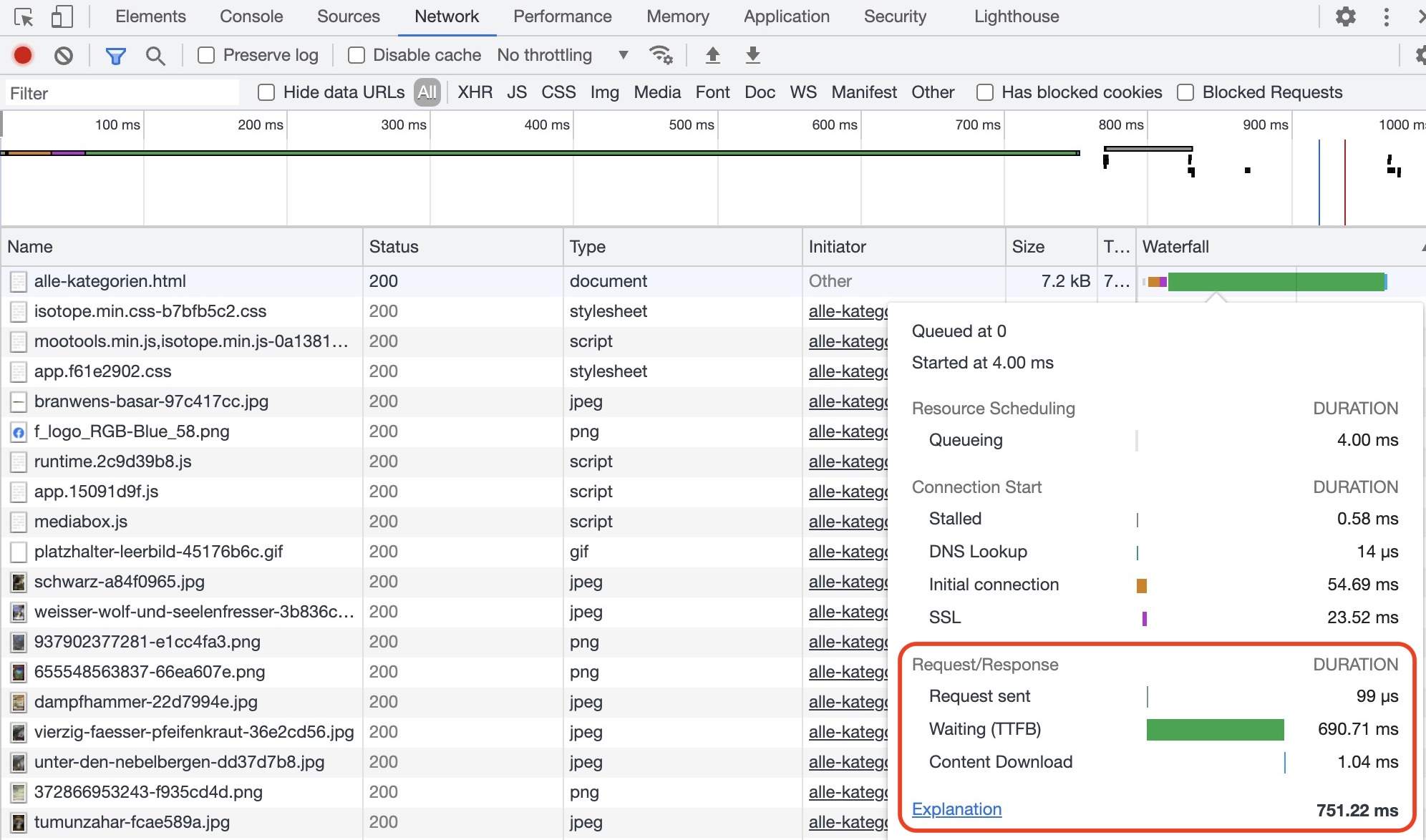The width and height of the screenshot is (1426, 840).
Task: Open the Lighthouse tab
Action: click(x=1017, y=16)
